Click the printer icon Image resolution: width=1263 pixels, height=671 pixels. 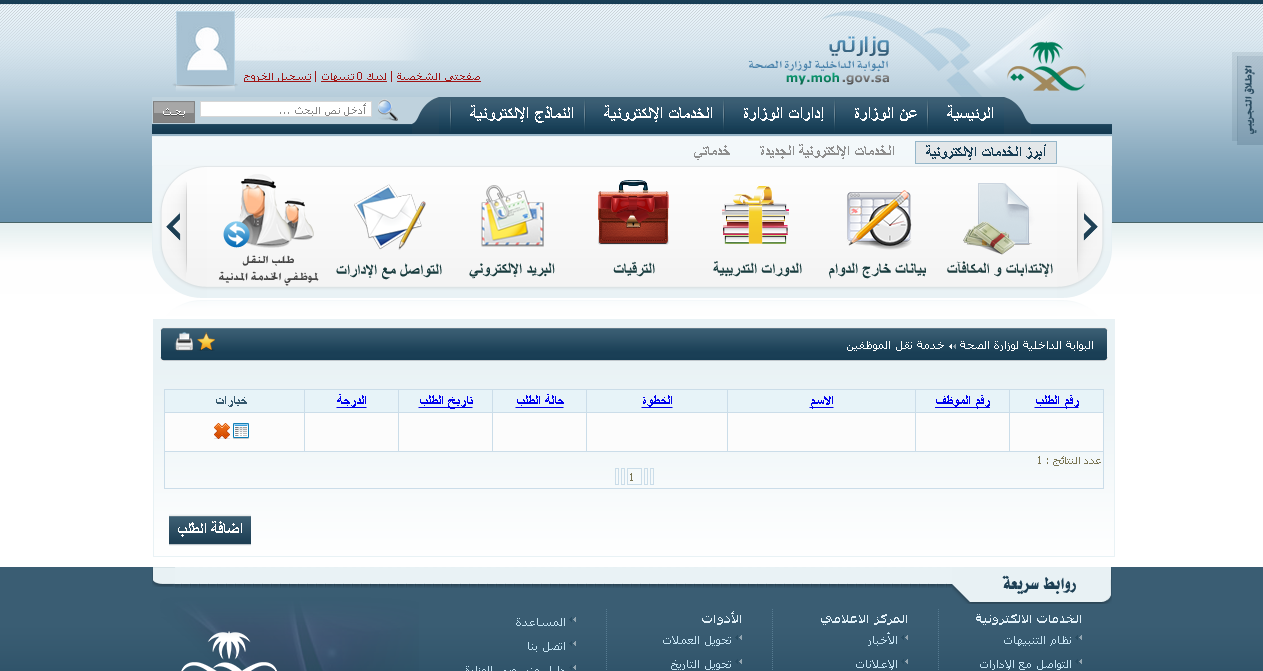pyautogui.click(x=184, y=342)
